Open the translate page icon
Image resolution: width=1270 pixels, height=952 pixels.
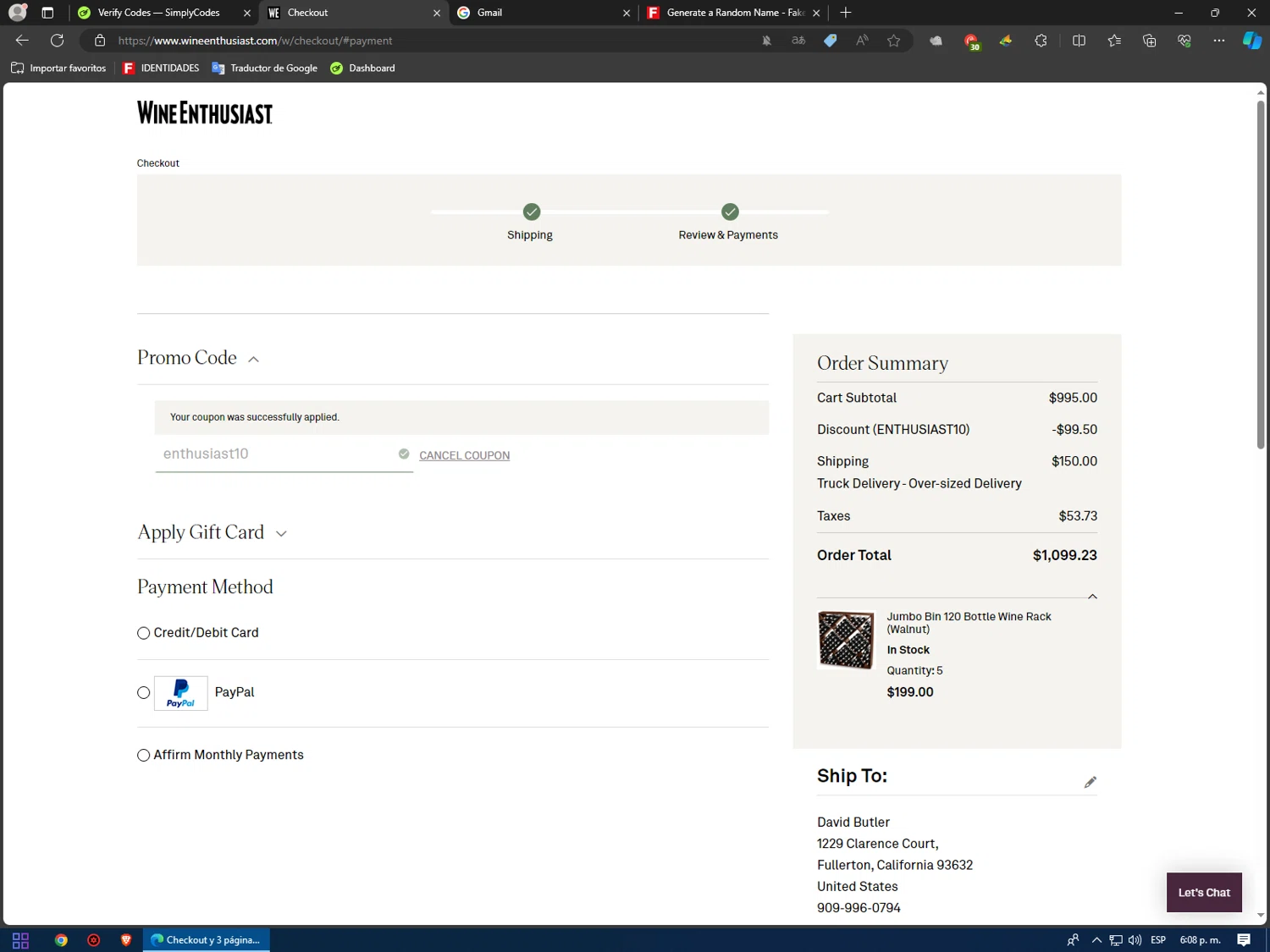point(798,41)
